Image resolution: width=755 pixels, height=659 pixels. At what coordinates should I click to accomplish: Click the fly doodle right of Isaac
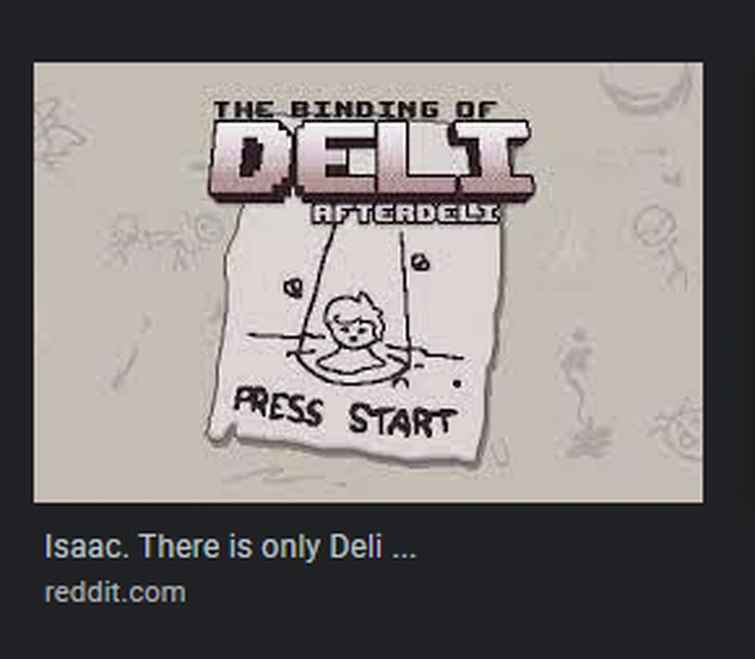tap(420, 260)
